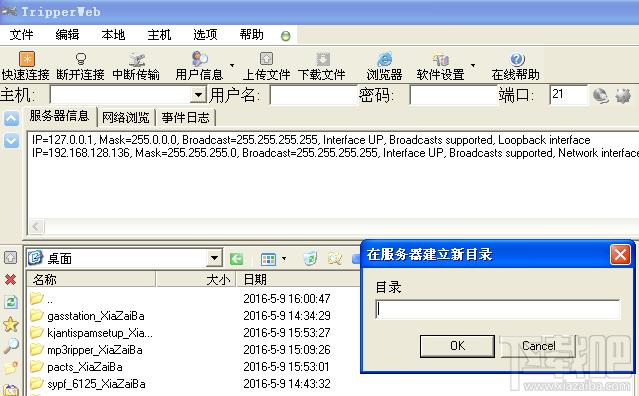Click the 端口 port field showing 21
Image resolution: width=639 pixels, height=396 pixels.
point(568,95)
